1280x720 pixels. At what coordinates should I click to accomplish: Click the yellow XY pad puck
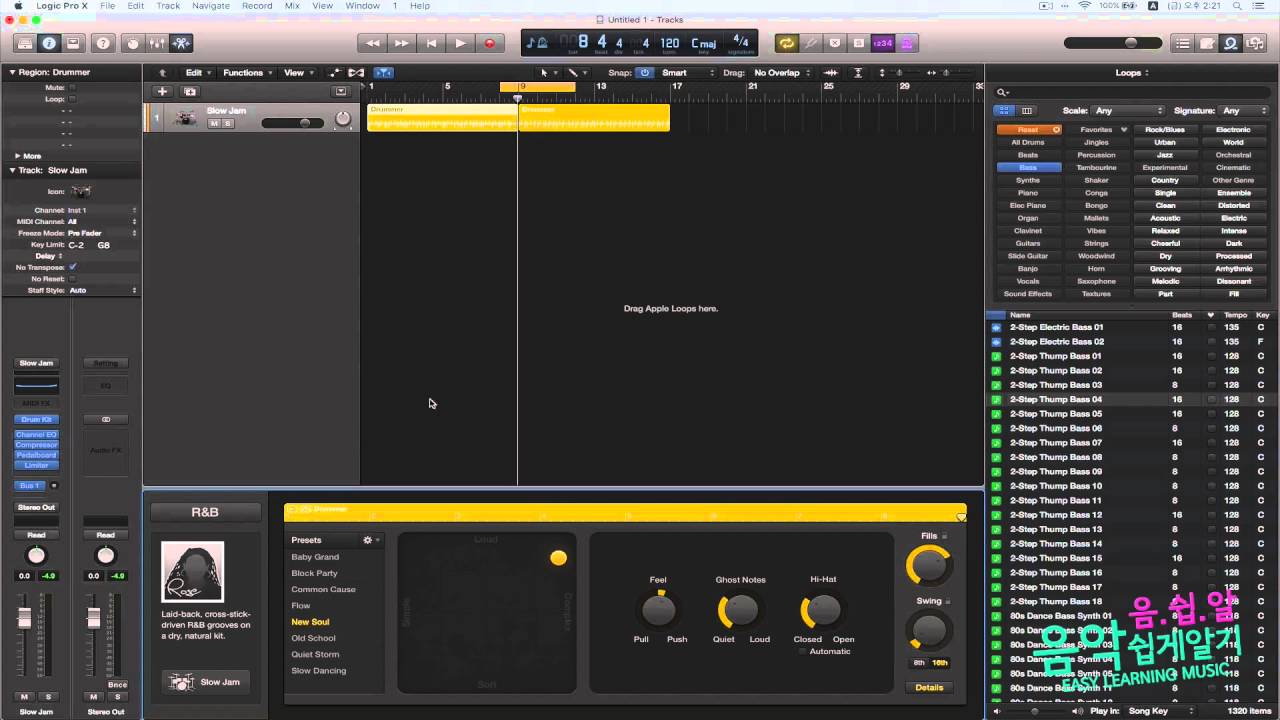coord(558,558)
